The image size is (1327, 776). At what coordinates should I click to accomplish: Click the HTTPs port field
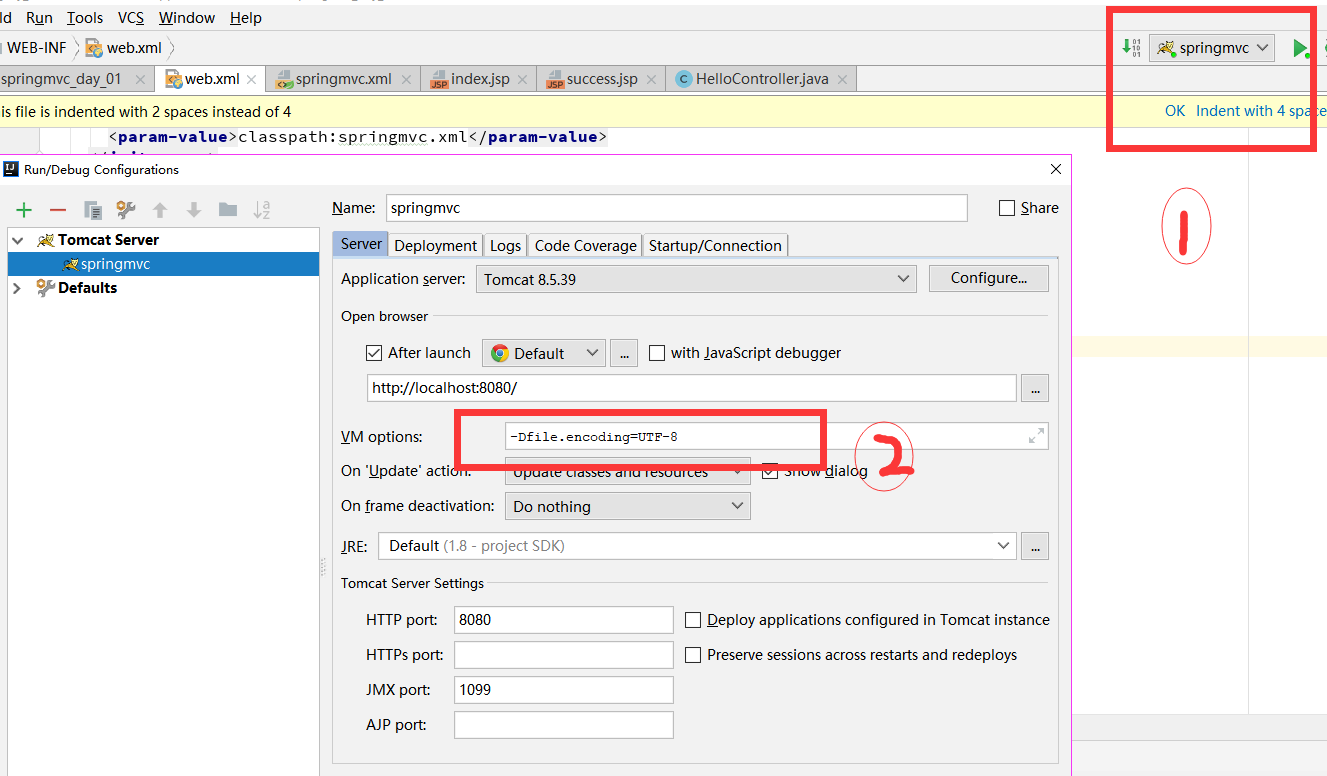(564, 655)
